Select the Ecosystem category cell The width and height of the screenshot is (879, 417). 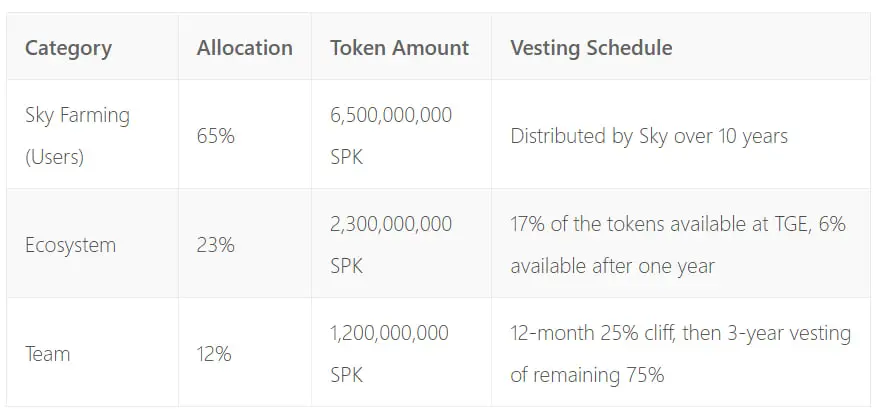pyautogui.click(x=71, y=245)
